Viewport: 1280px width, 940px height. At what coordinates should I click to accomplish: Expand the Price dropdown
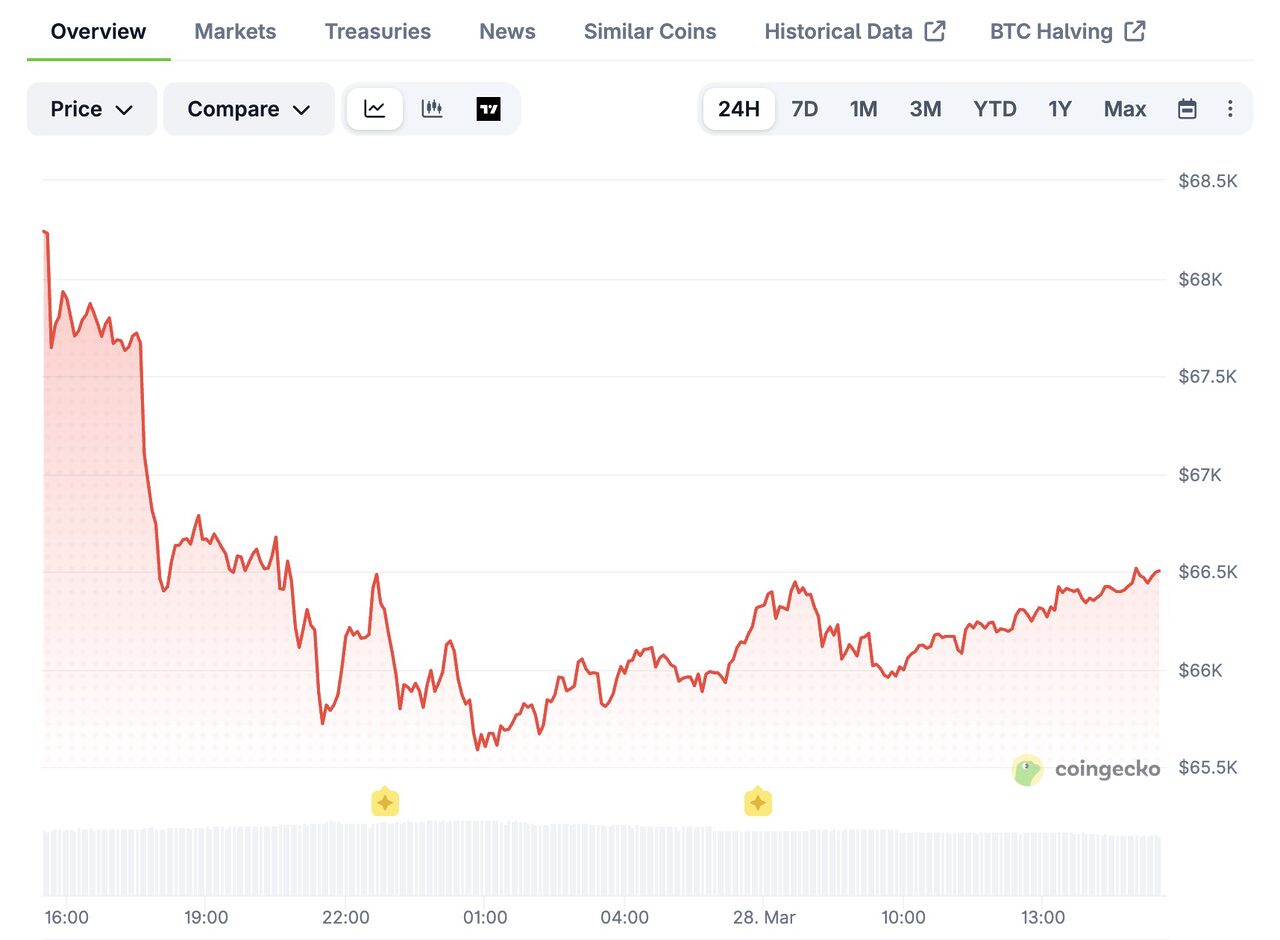pos(92,109)
